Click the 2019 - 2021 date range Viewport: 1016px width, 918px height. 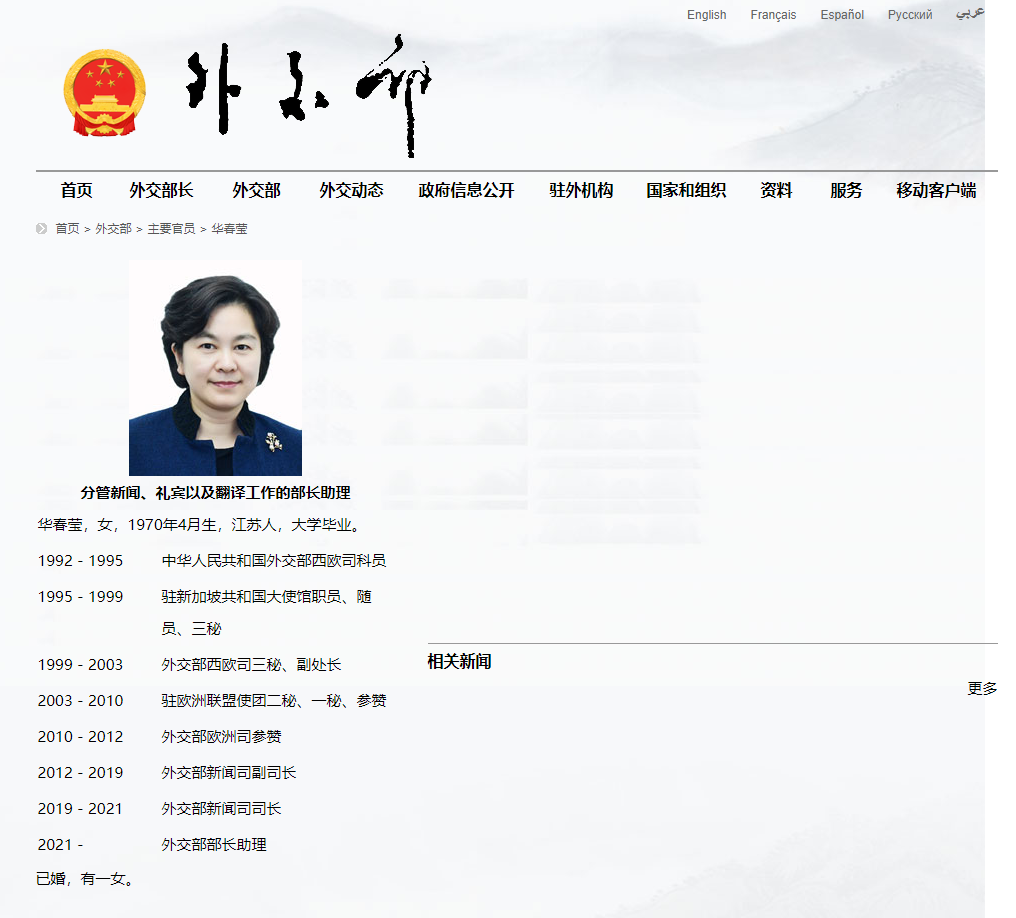tap(80, 809)
